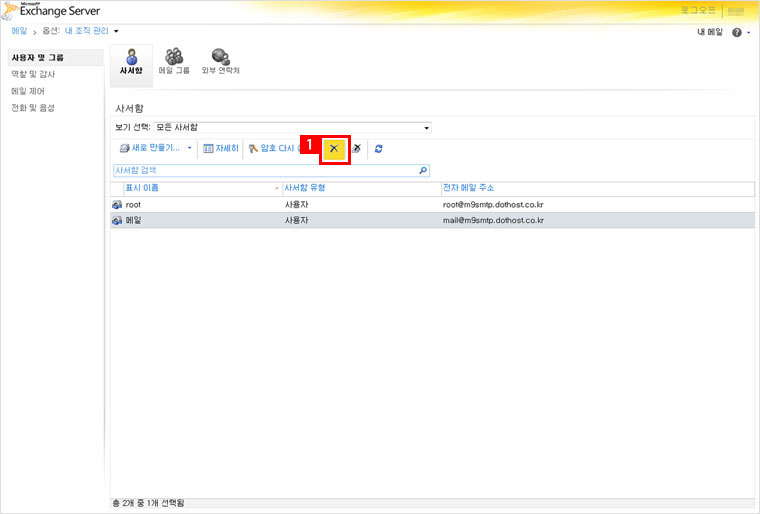Expand the 내 조직 관리 dropdown
The image size is (760, 514).
(x=116, y=32)
